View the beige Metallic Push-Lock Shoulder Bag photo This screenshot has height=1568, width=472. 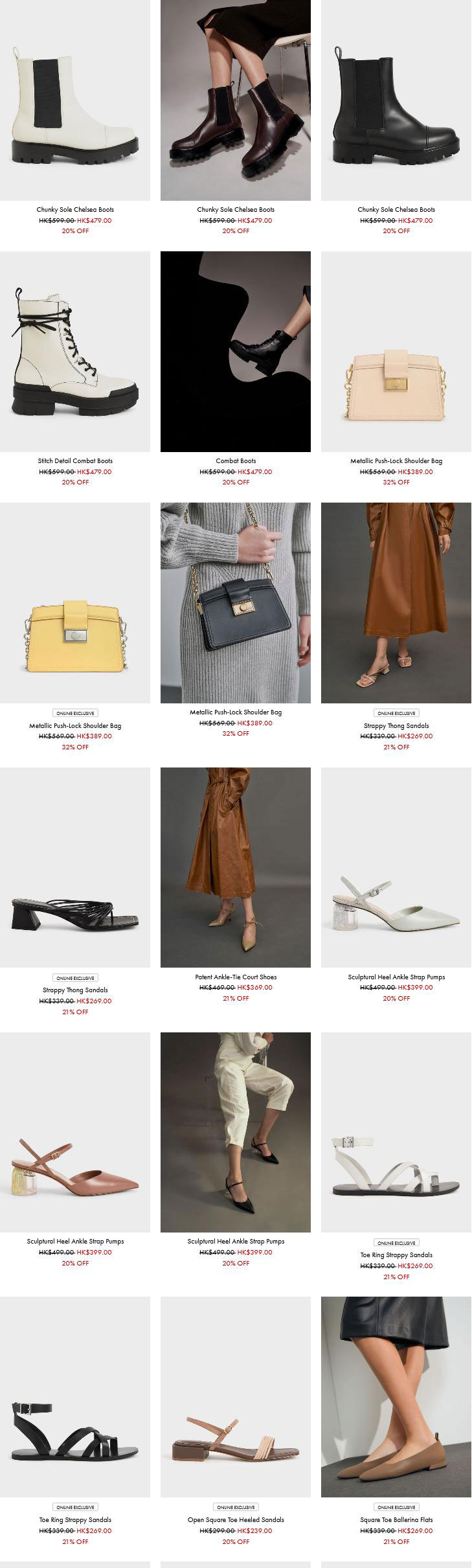pos(396,351)
